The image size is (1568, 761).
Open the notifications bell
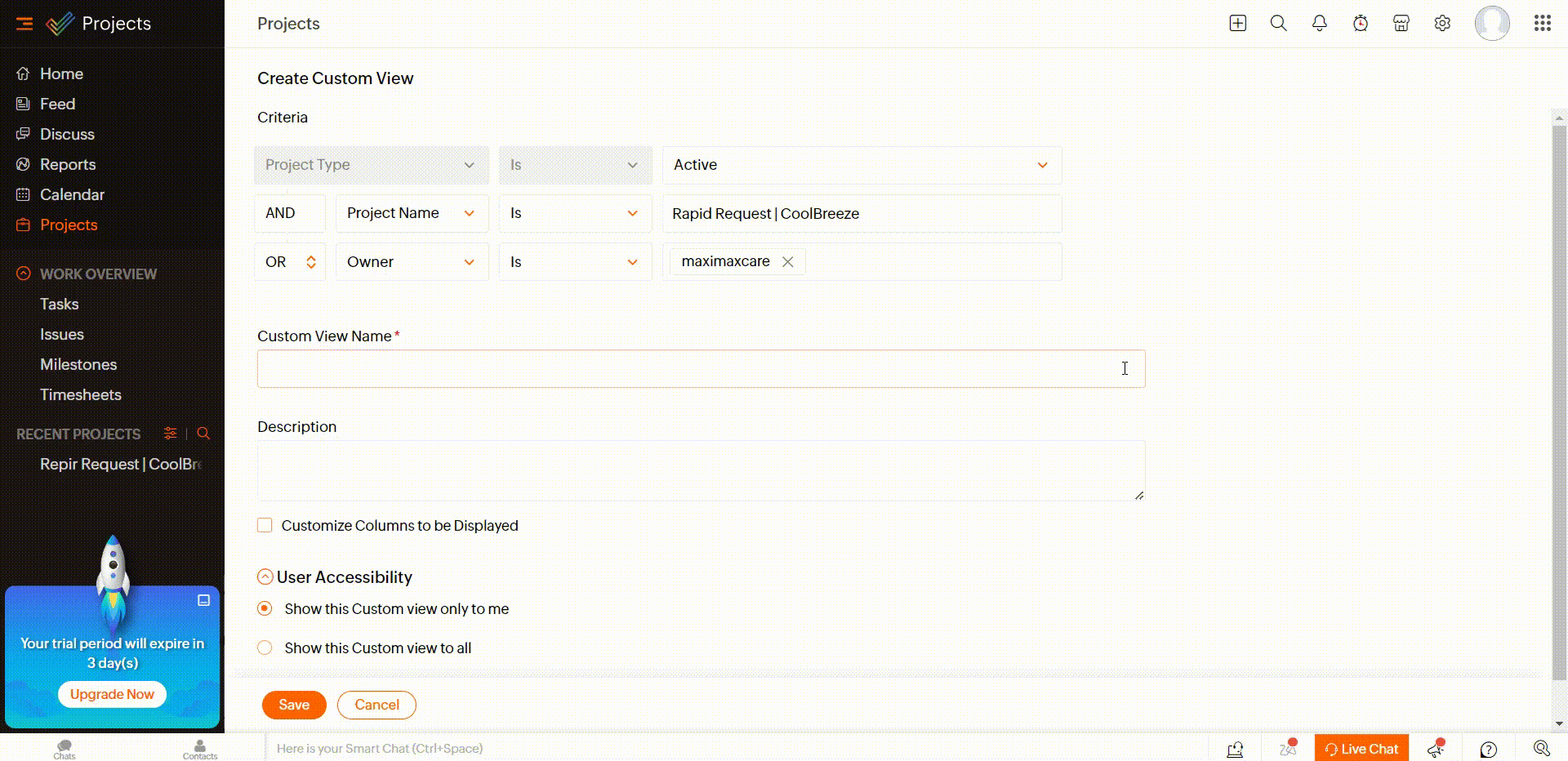click(1319, 24)
